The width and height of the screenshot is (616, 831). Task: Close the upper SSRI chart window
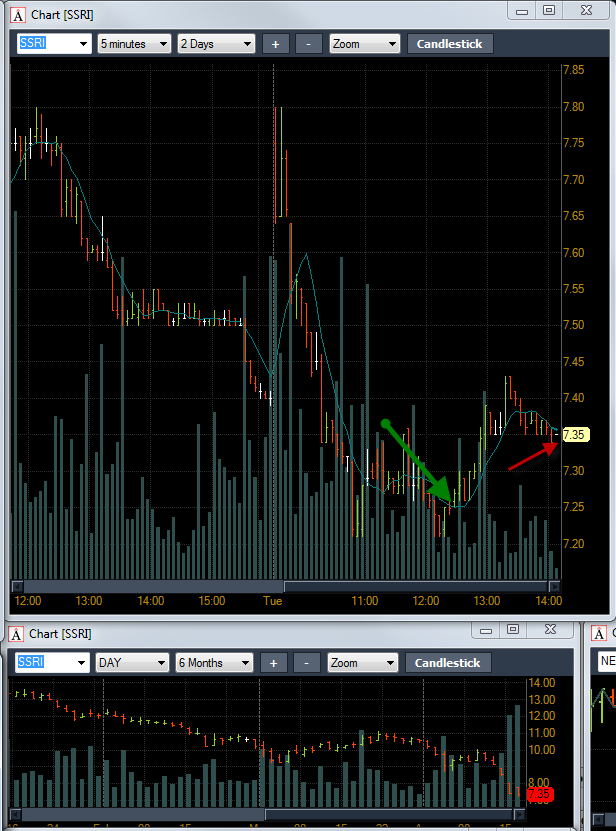(586, 11)
